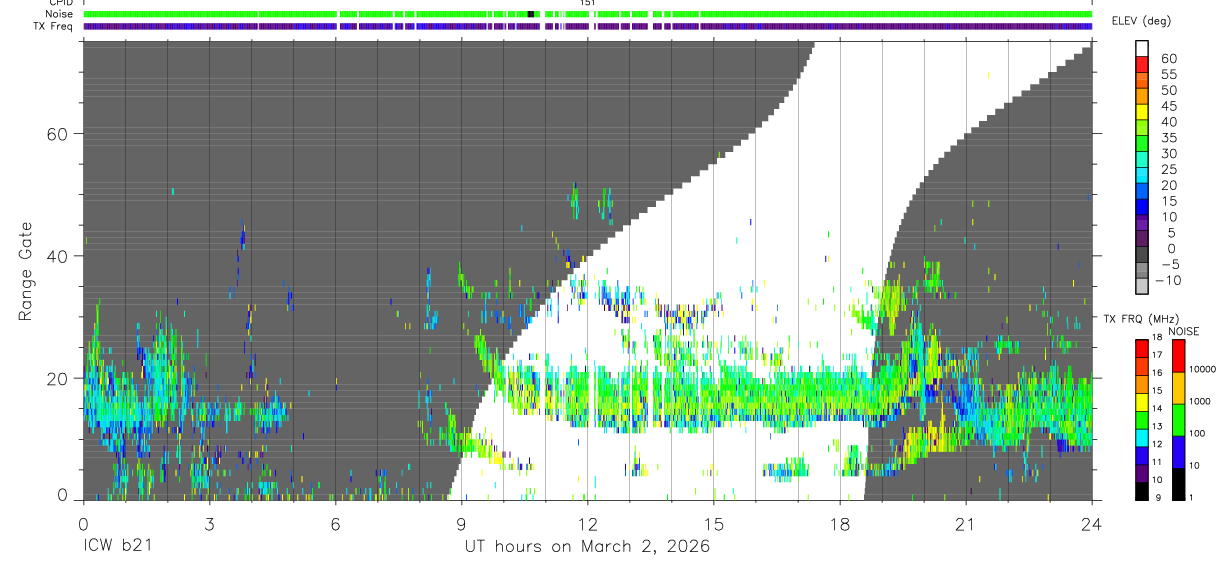The height and width of the screenshot is (567, 1228).
Task: Click hour 24 tick on time axis
Action: coord(1091,523)
